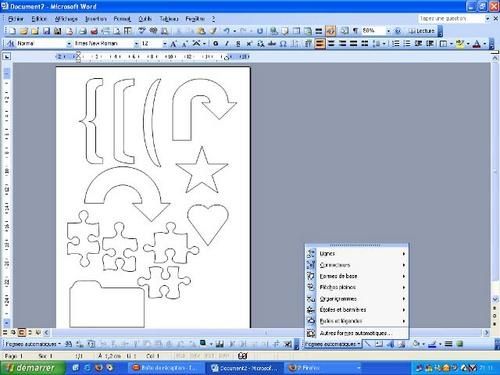Open the Formes automatiques drawing menu button
This screenshot has height=375, width=500.
[x=332, y=344]
